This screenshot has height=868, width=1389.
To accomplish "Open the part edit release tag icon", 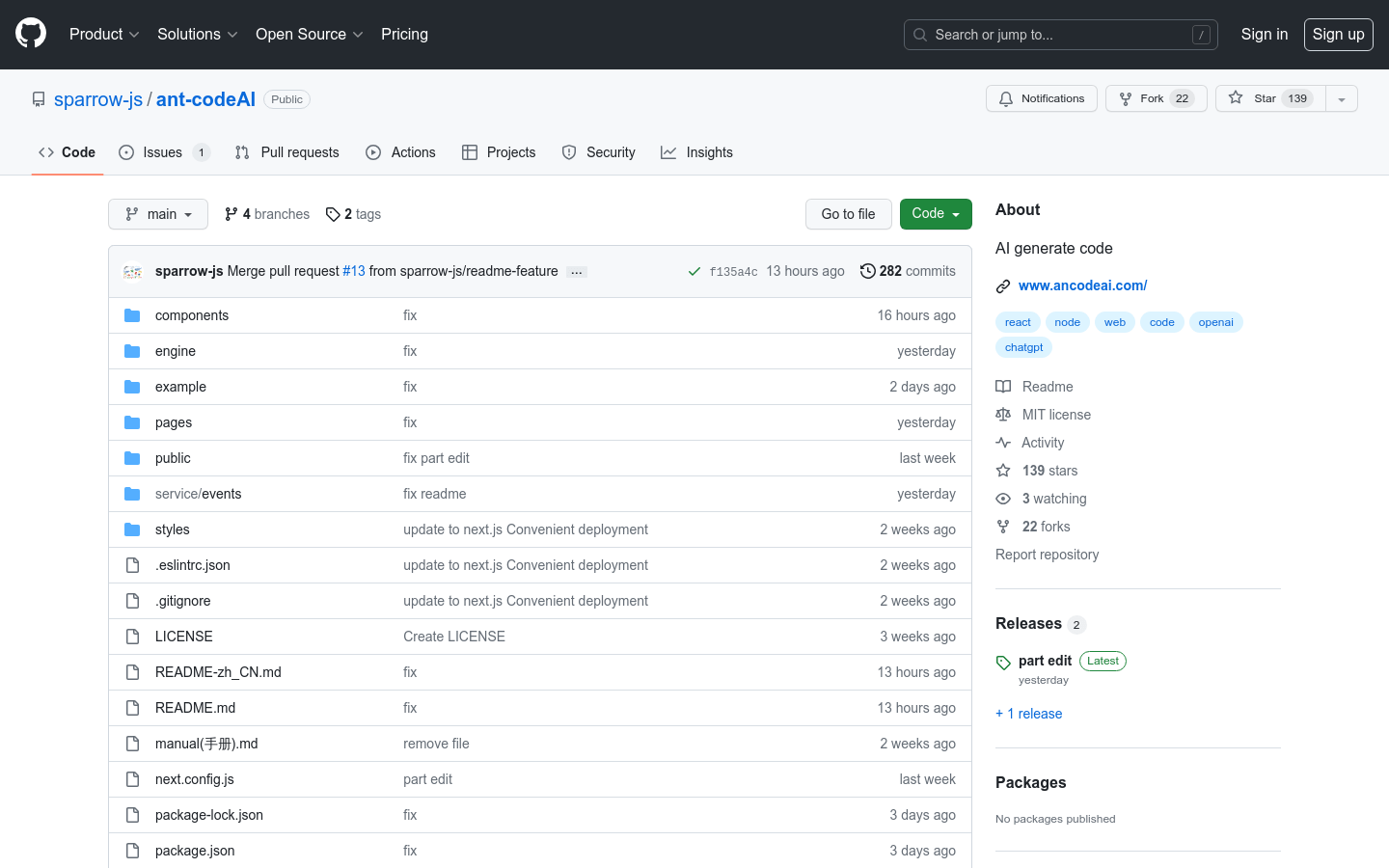I will (x=1003, y=662).
